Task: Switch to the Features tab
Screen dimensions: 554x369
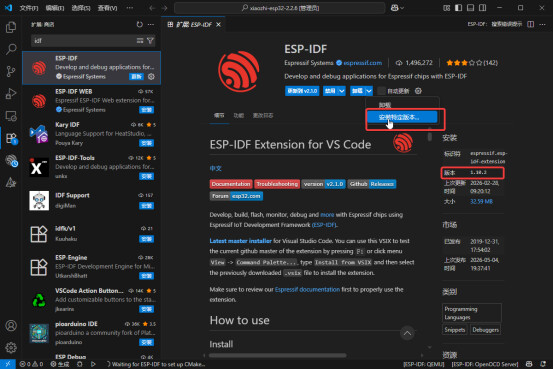Action: click(x=238, y=116)
